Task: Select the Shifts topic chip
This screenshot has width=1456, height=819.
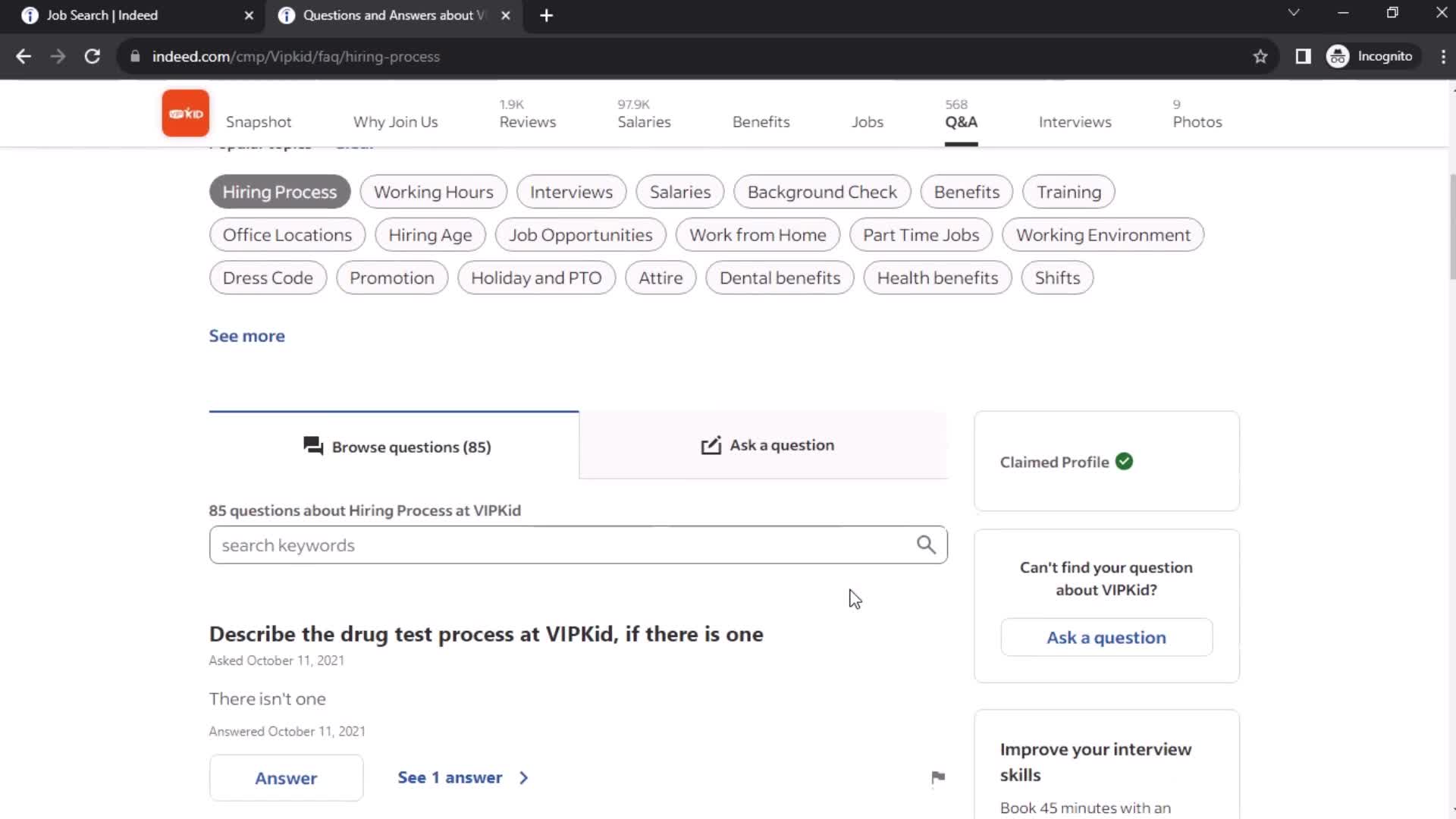Action: [x=1057, y=278]
